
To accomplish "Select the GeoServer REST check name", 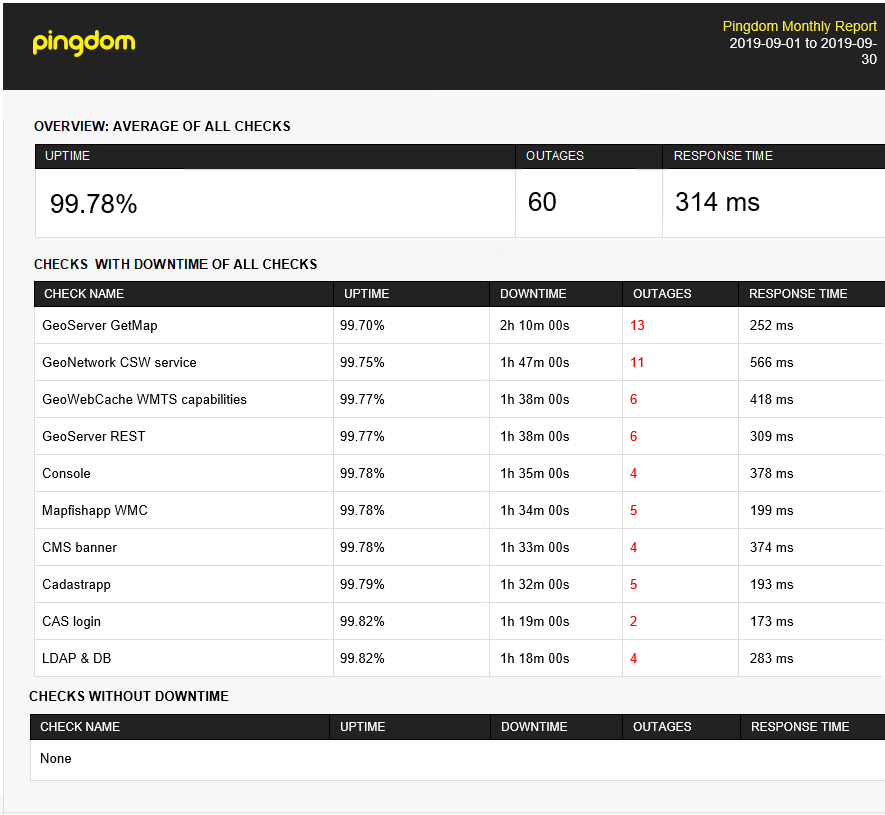I will click(x=94, y=436).
